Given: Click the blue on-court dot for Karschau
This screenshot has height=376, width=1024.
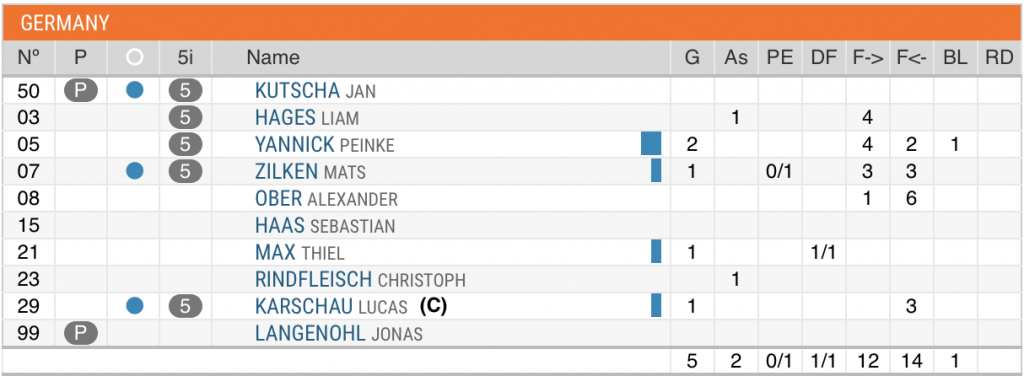Looking at the screenshot, I should [x=135, y=306].
